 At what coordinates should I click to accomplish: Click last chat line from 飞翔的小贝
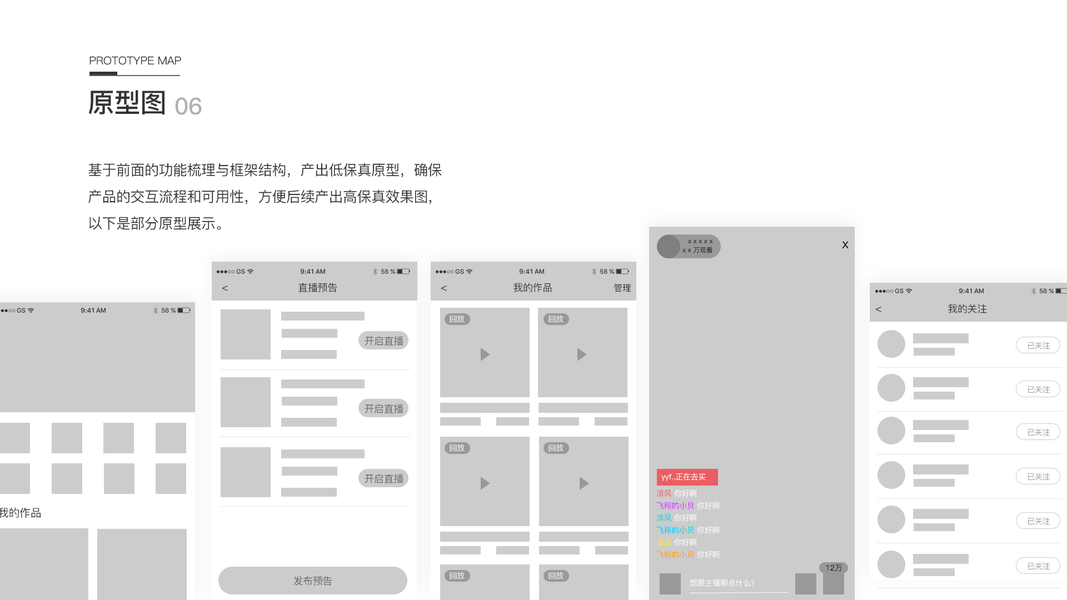(x=688, y=554)
